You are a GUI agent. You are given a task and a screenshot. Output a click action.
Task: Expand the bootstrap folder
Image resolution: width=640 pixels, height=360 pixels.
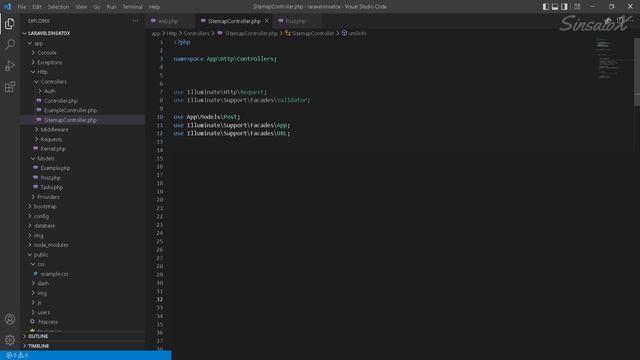coord(45,207)
